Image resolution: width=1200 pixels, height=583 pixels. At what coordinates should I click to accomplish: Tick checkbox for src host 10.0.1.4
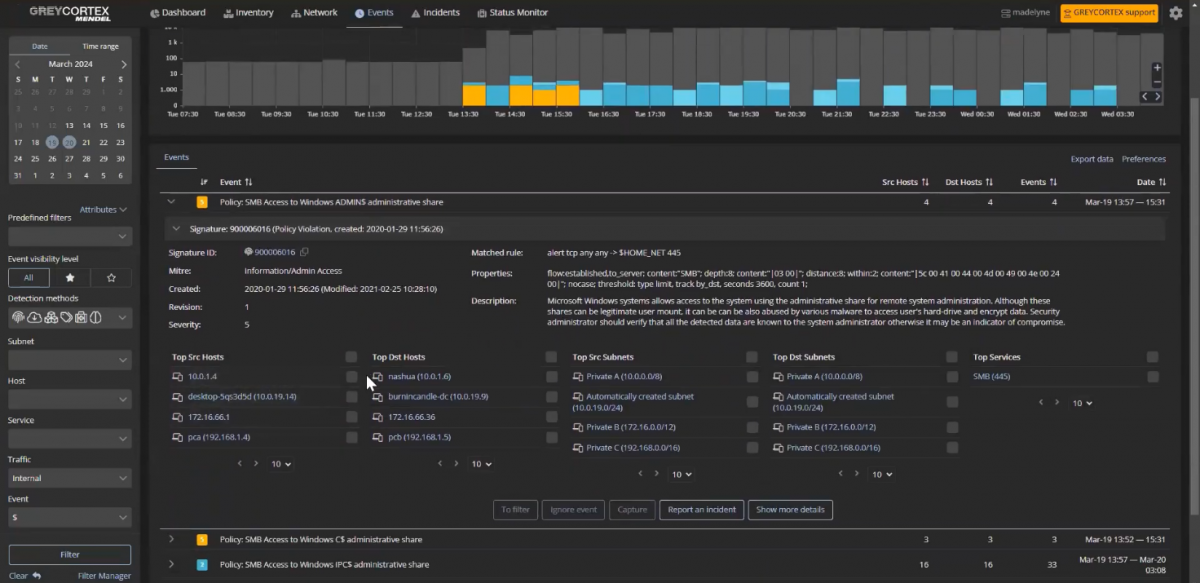pos(351,377)
